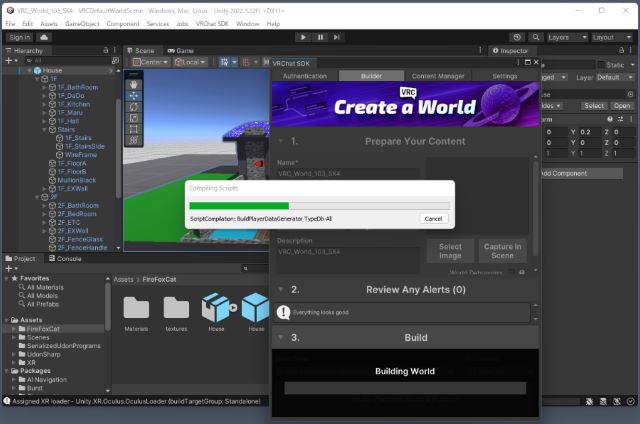Select the Scale tool in scene
The width and height of the screenshot is (640, 424).
[133, 118]
